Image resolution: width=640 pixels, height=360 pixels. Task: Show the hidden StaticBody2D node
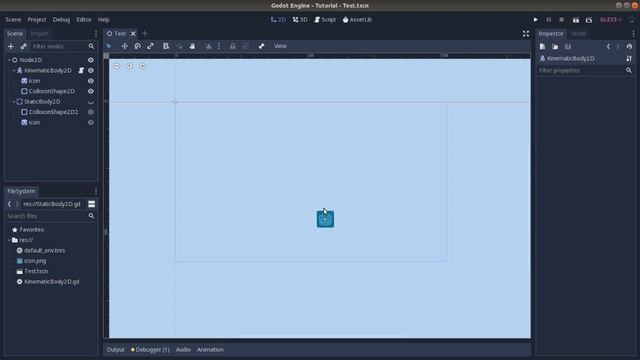click(x=91, y=102)
